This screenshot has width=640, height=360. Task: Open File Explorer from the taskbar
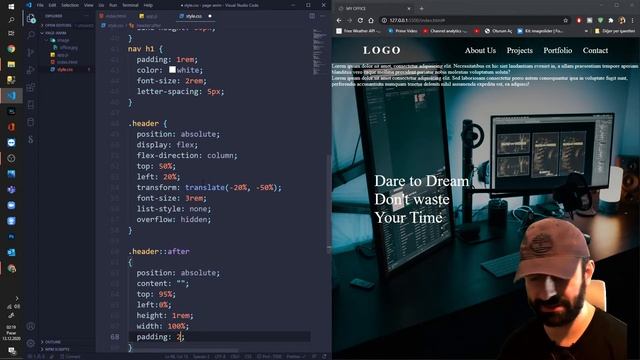11,64
